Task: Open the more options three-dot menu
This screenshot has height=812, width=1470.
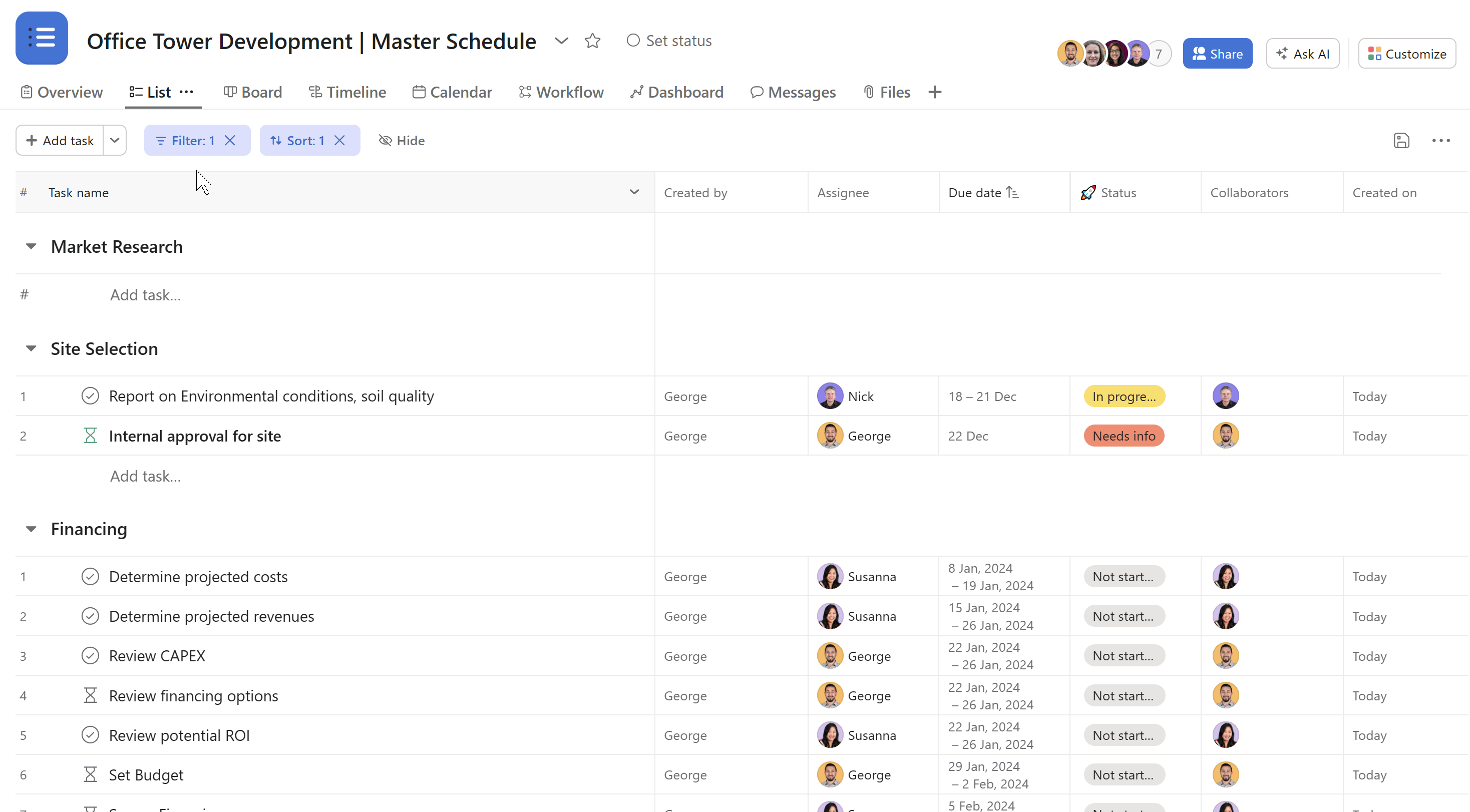Action: pyautogui.click(x=1441, y=140)
